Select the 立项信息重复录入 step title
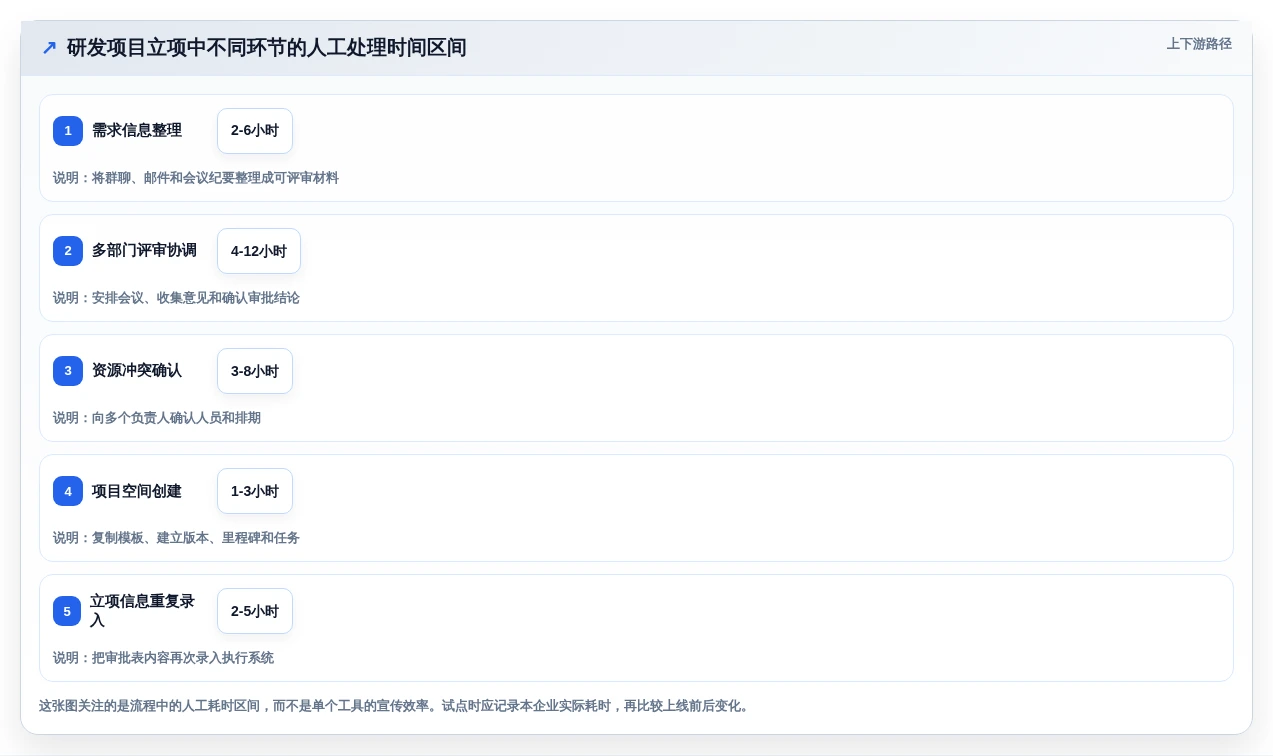The image size is (1273, 756). click(144, 611)
